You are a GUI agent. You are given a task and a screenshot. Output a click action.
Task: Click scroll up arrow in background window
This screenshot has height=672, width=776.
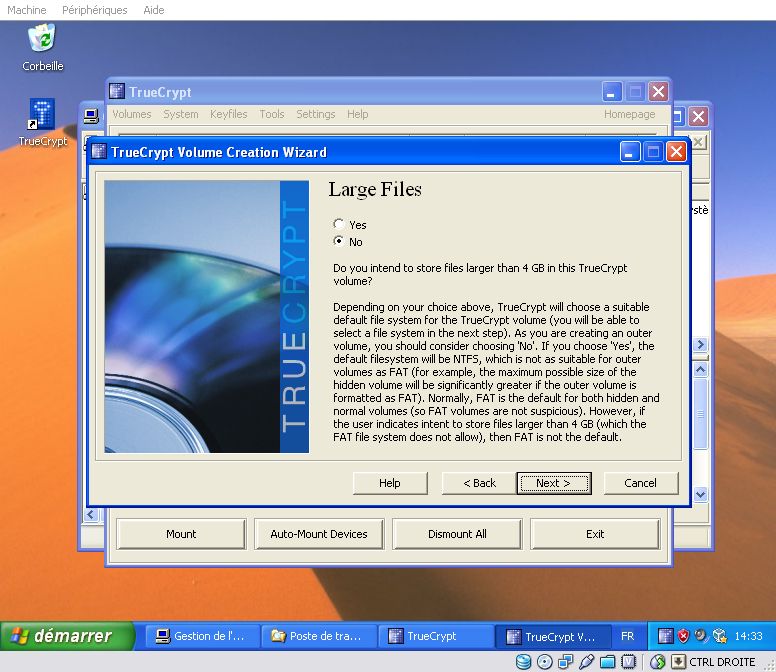coord(700,369)
